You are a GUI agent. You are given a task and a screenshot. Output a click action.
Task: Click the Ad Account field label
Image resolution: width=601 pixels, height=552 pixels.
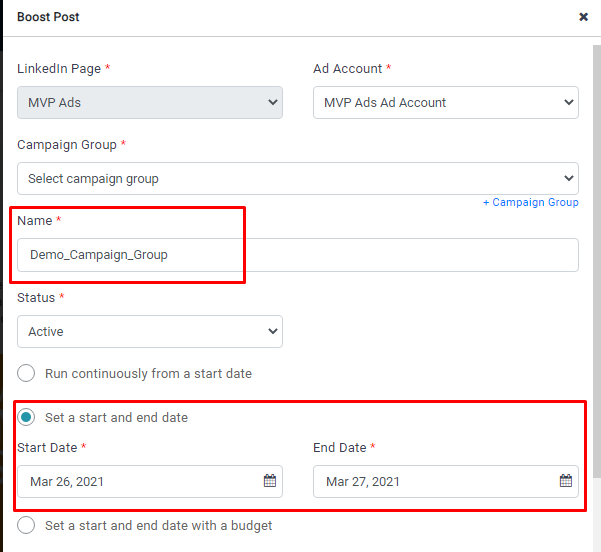coord(347,68)
